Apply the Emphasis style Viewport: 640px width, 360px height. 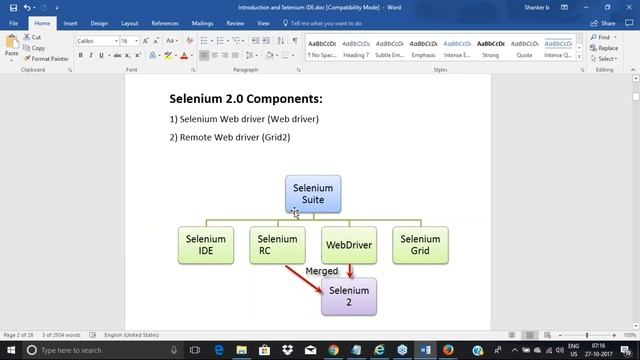[x=423, y=49]
